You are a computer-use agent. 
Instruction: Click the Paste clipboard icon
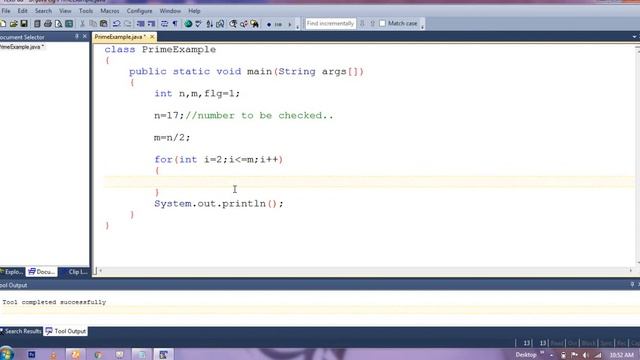tap(103, 24)
